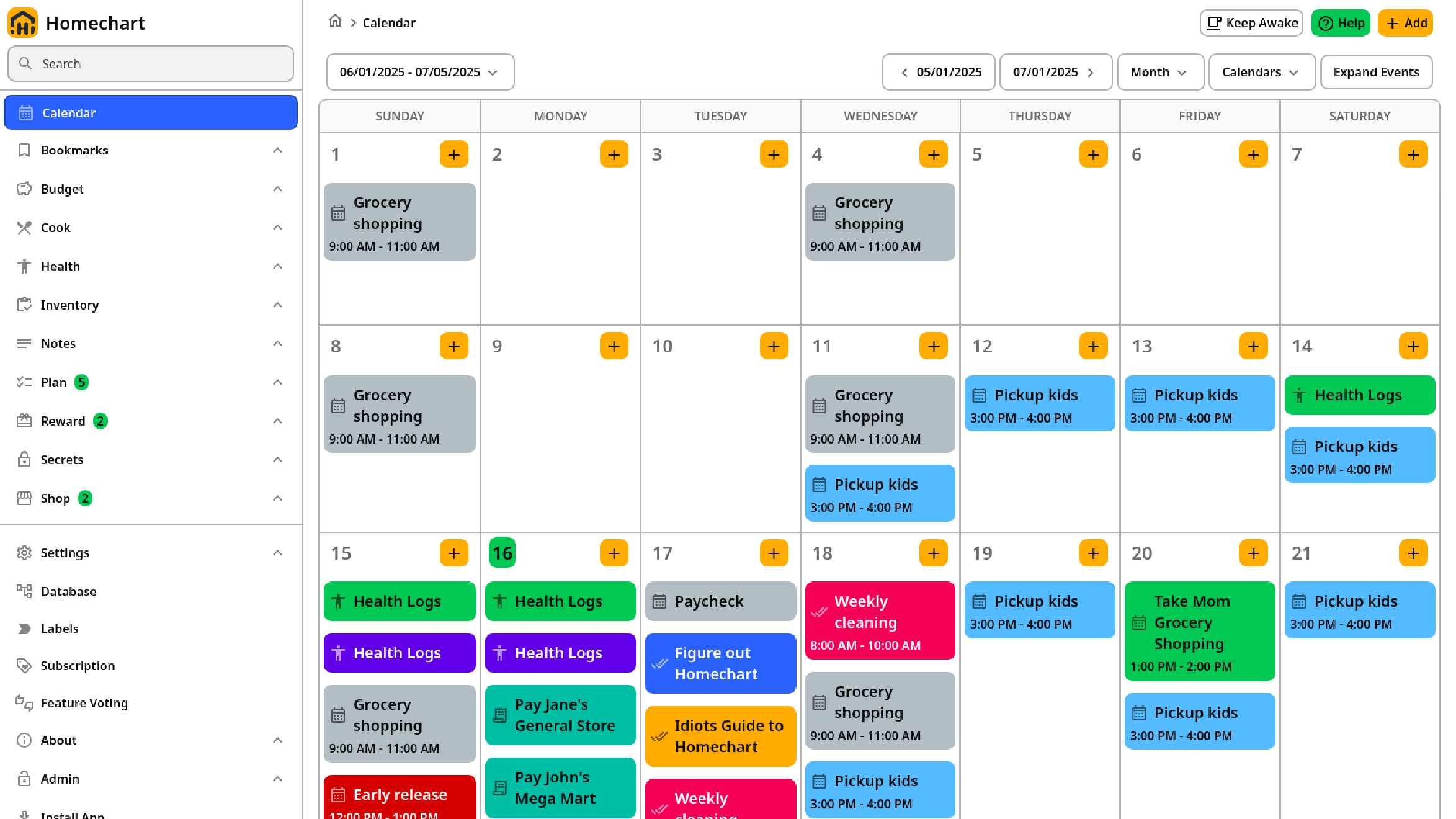Open Pay John's Mega Mart event

tap(560, 787)
